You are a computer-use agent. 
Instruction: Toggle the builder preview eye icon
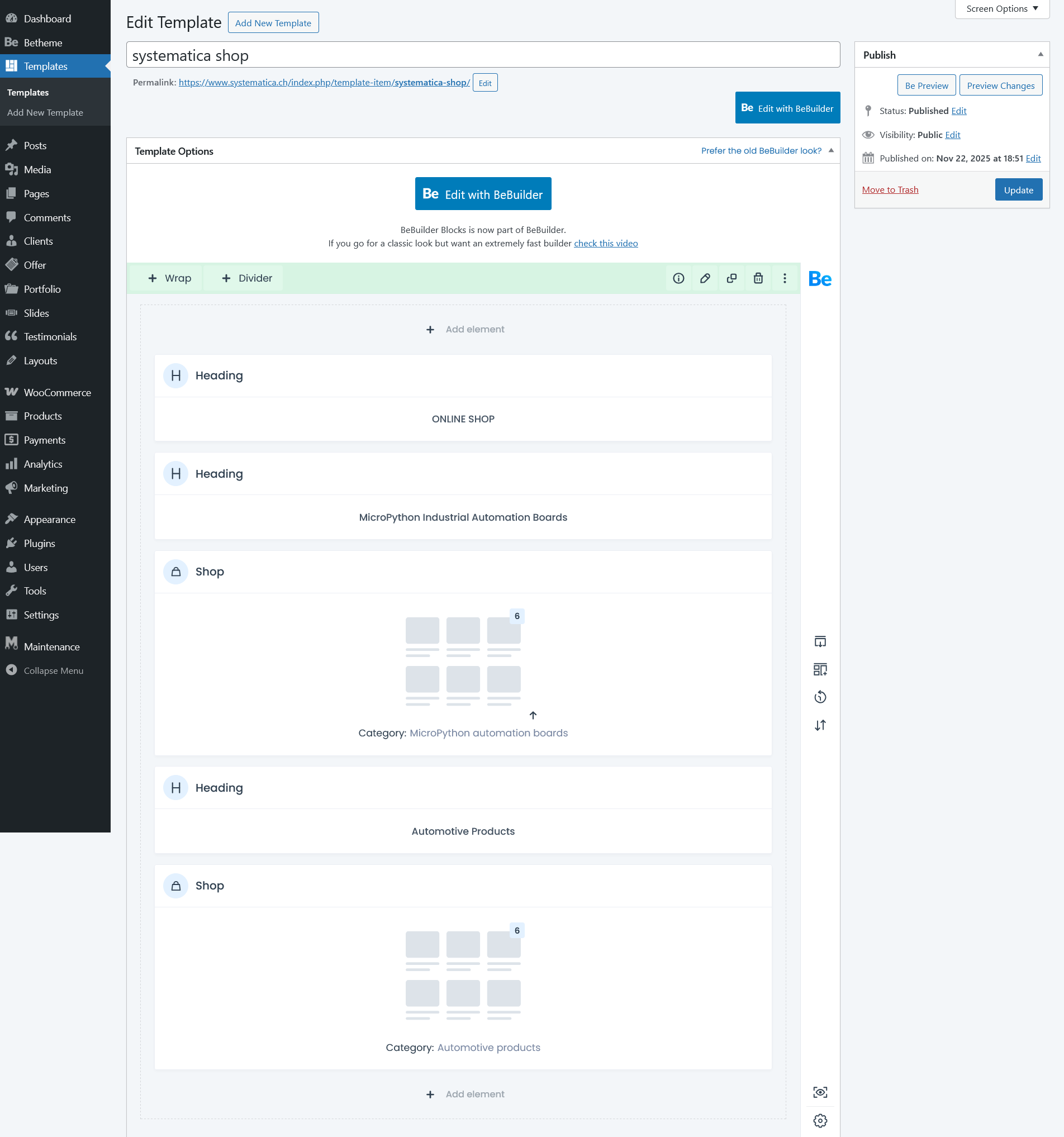[820, 1092]
